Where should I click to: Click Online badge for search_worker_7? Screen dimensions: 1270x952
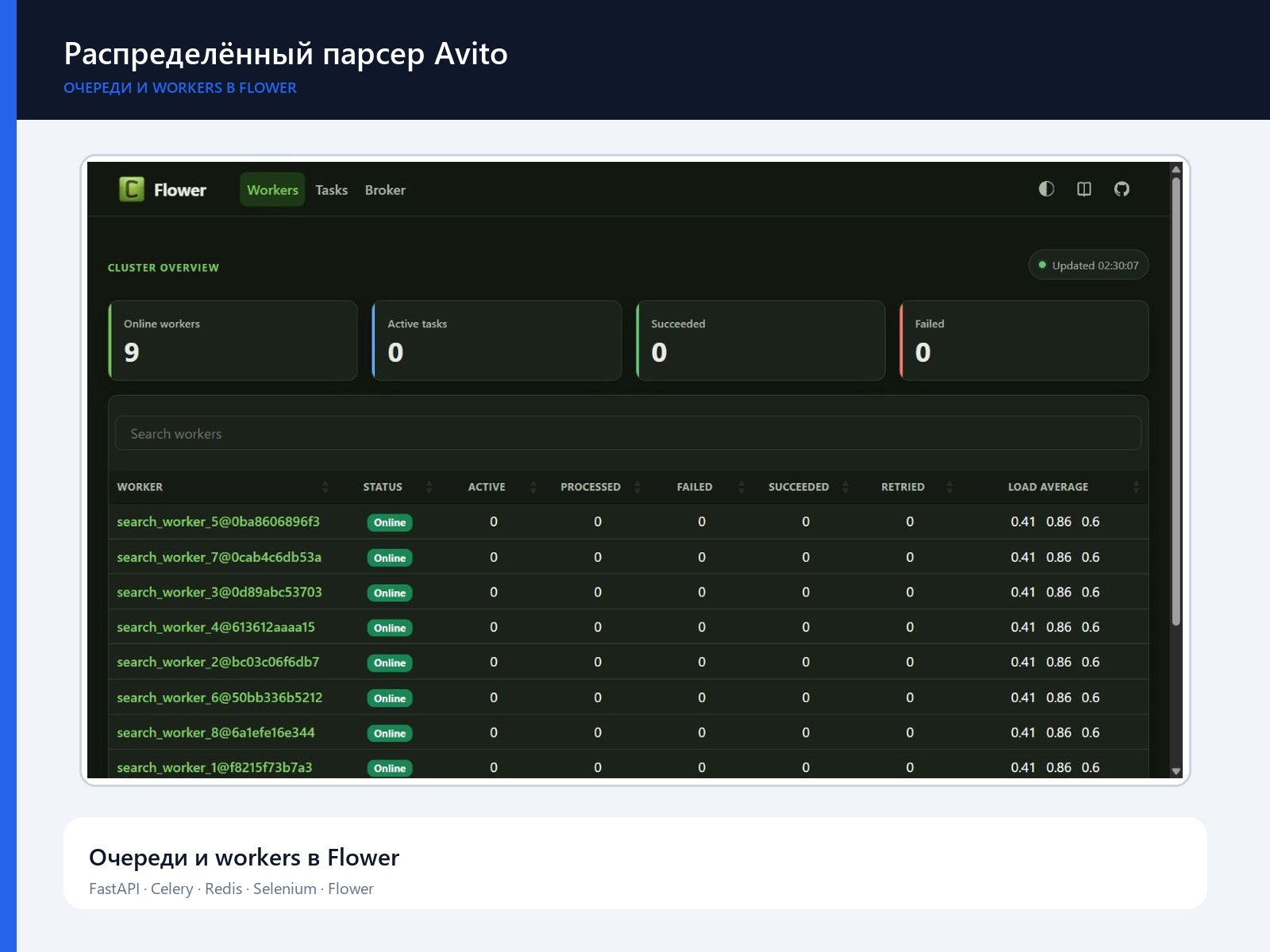[390, 559]
